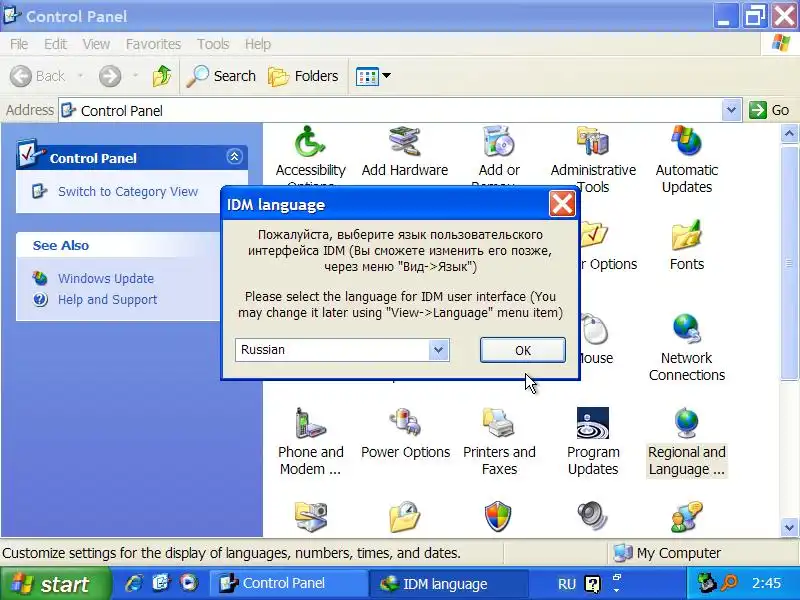Screen dimensions: 800x600
Task: Open Automatic Updates applet
Action: click(x=687, y=159)
